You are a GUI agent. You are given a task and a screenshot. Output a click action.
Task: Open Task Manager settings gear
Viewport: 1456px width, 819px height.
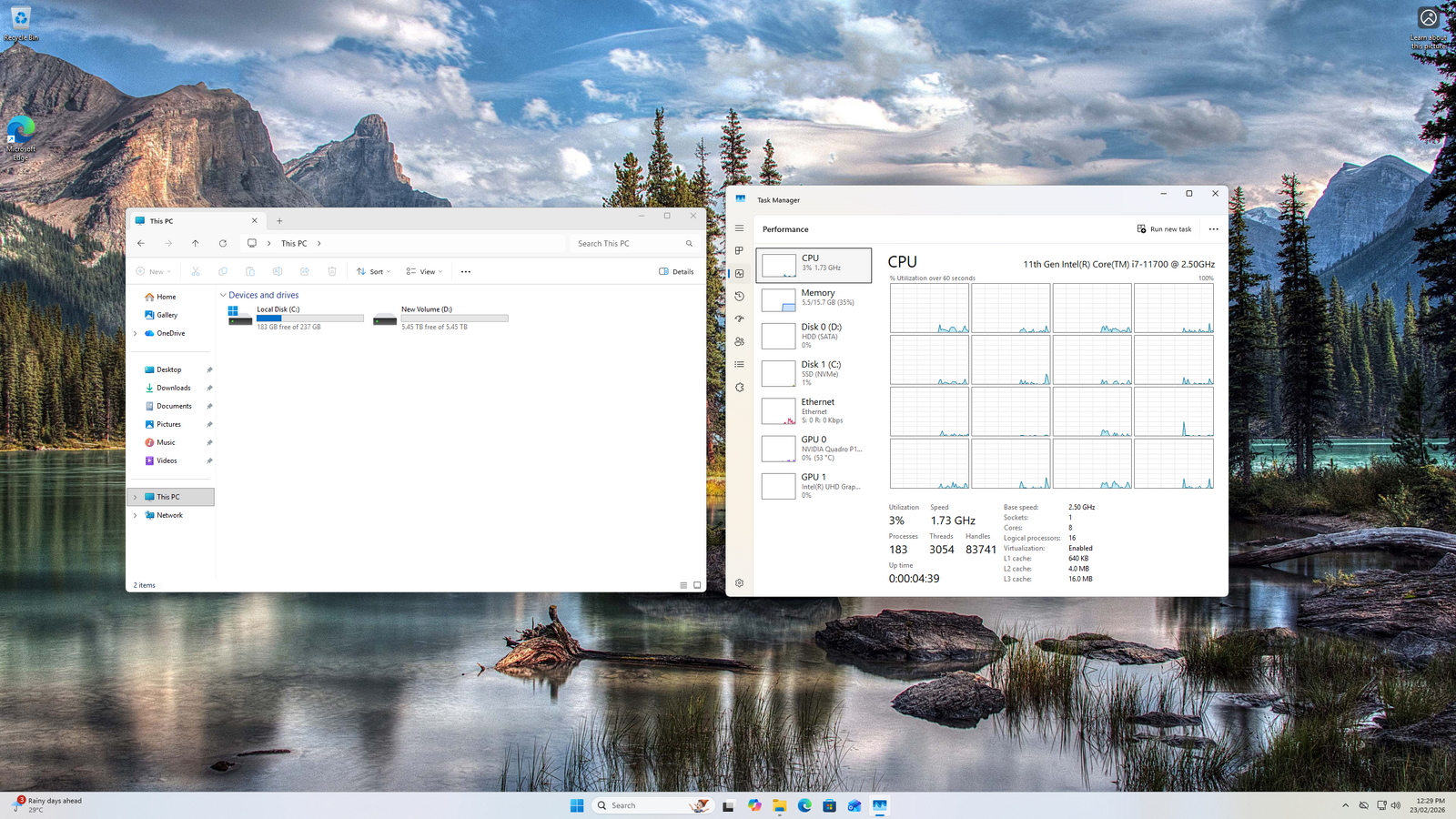click(739, 582)
